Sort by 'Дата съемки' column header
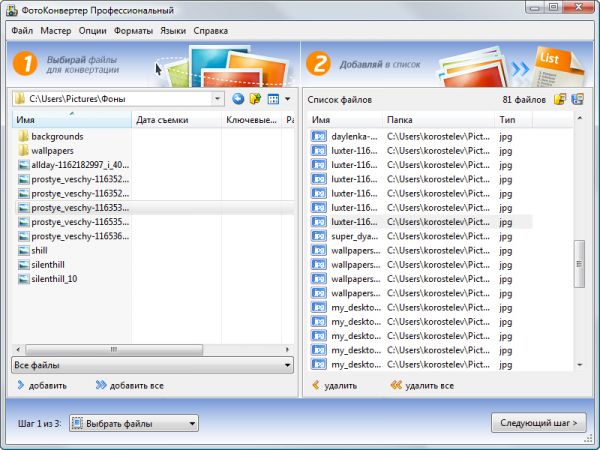 pyautogui.click(x=176, y=120)
